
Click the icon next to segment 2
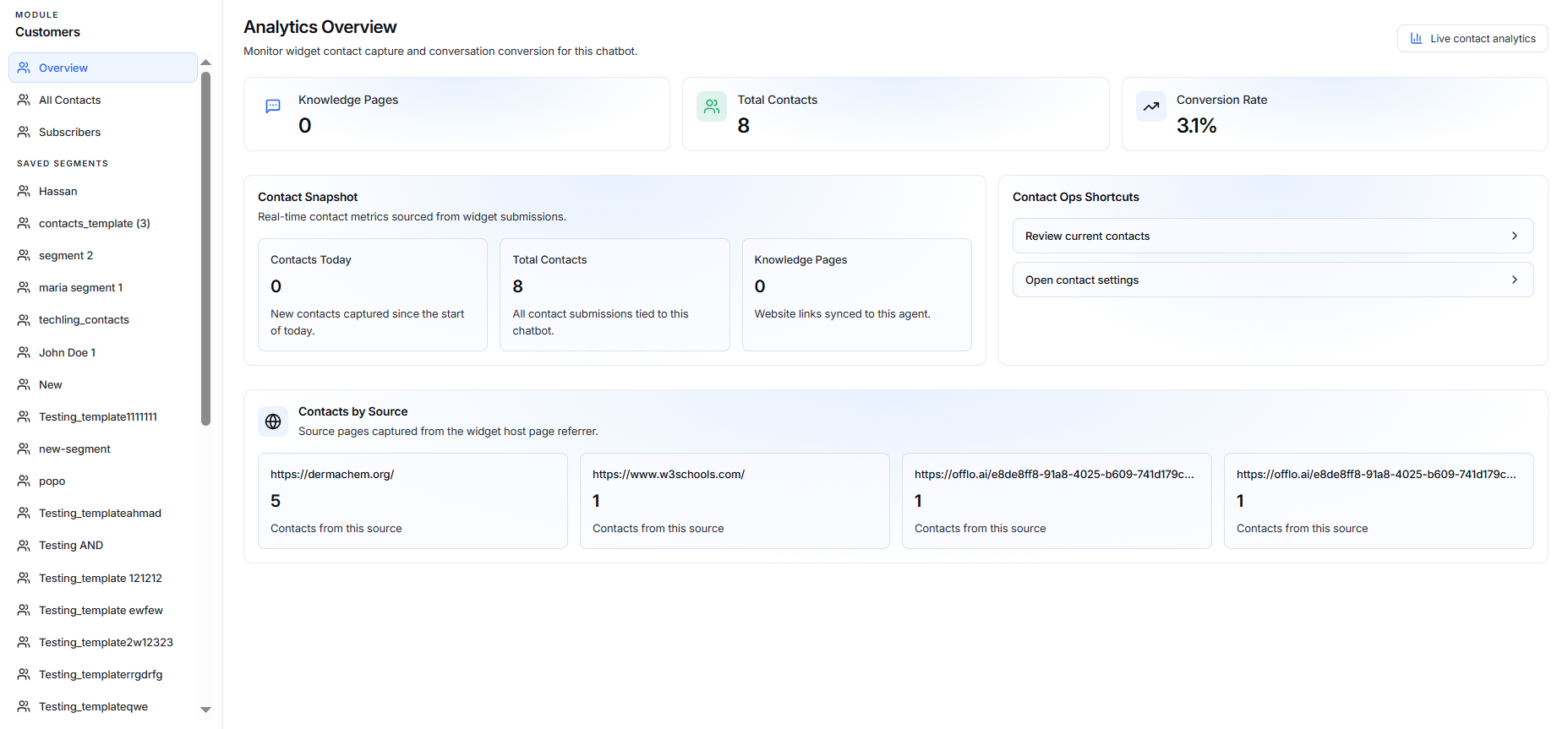point(24,255)
